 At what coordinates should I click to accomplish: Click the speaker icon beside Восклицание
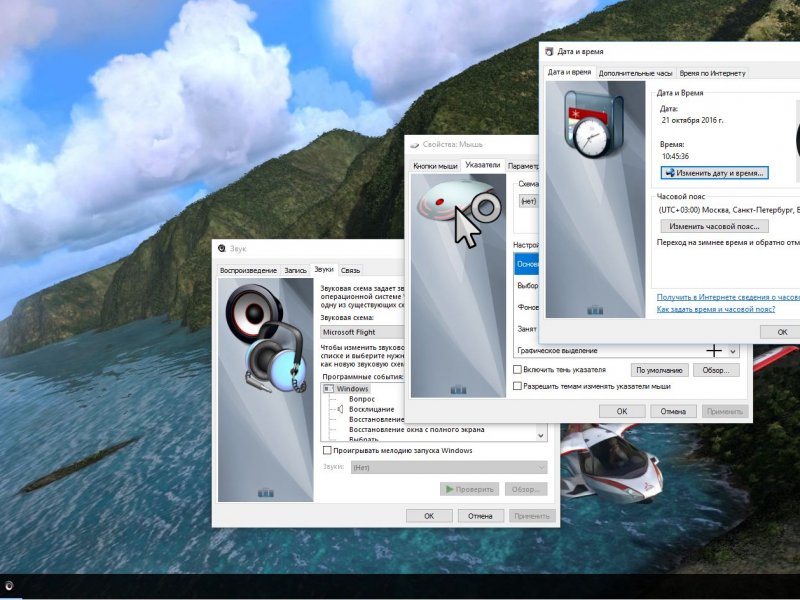click(x=340, y=409)
